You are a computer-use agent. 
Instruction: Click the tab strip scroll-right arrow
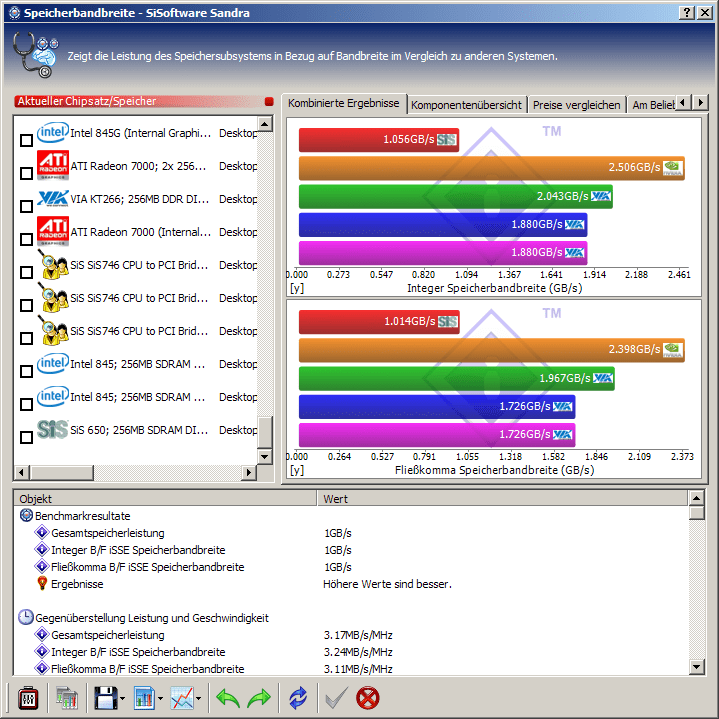point(700,102)
